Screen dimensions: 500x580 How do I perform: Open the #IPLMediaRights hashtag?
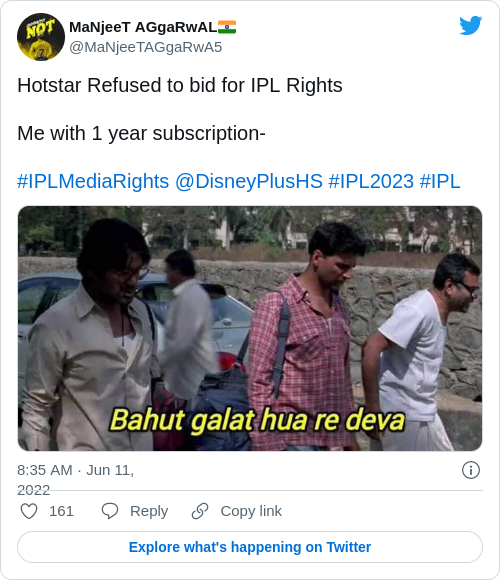(x=93, y=181)
